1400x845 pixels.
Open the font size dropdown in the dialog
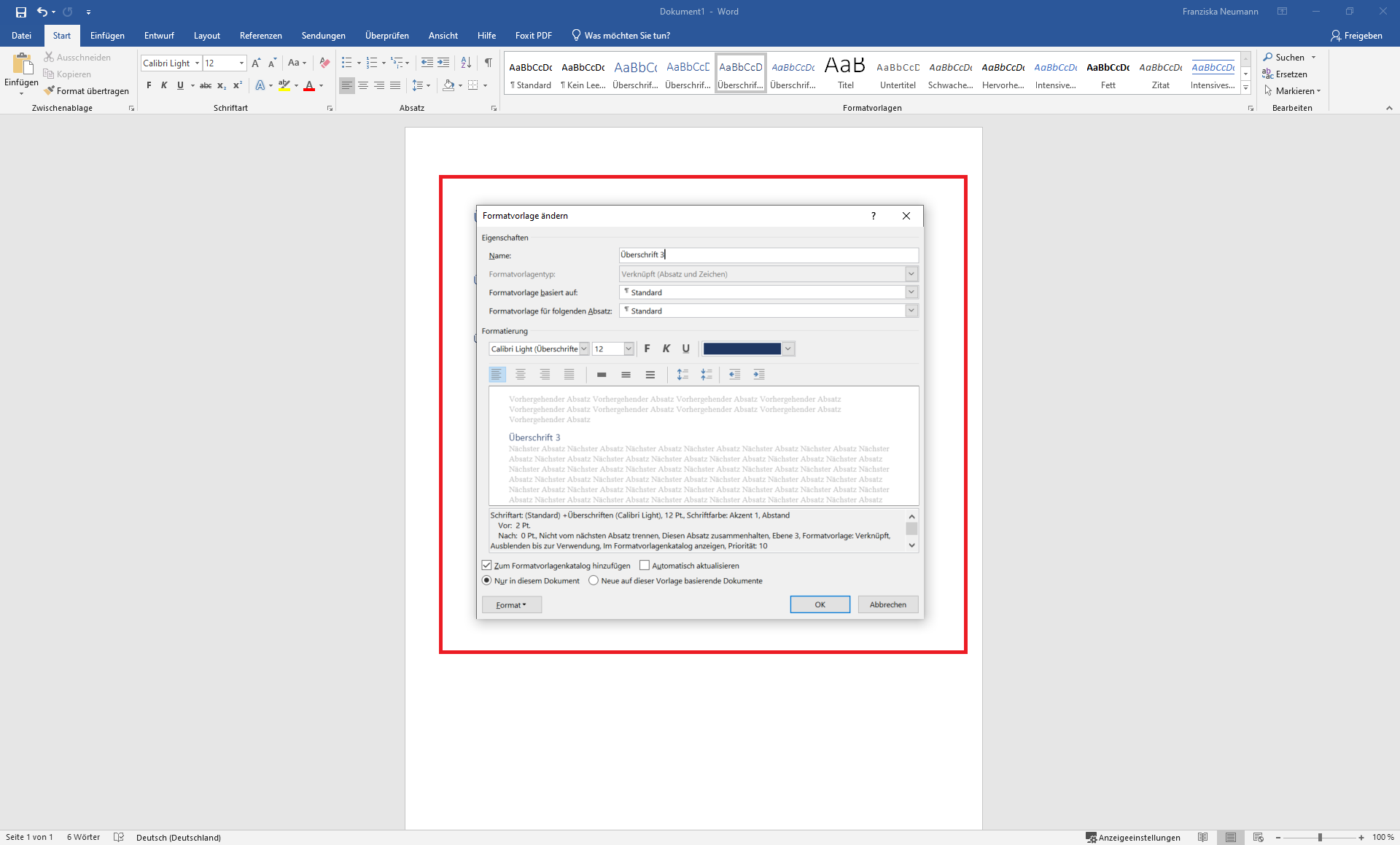(629, 349)
